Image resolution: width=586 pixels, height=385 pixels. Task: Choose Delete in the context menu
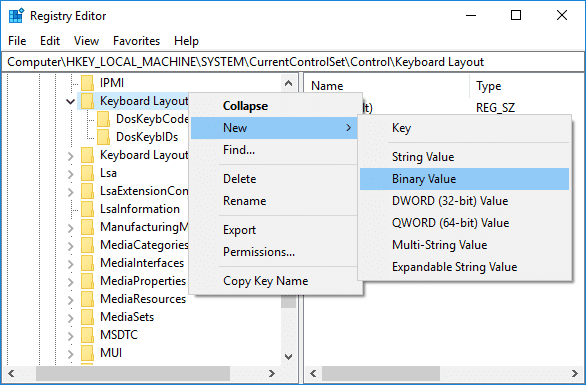tap(275, 179)
